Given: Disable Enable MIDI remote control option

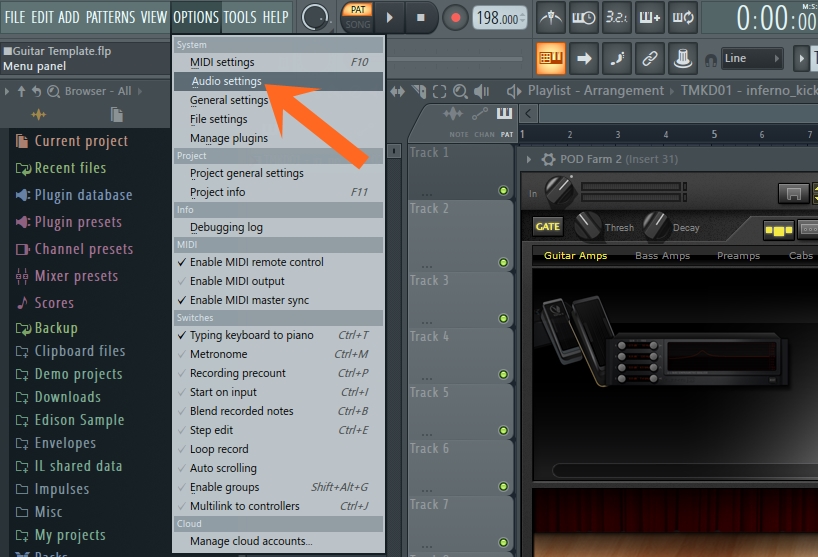Looking at the screenshot, I should [256, 262].
